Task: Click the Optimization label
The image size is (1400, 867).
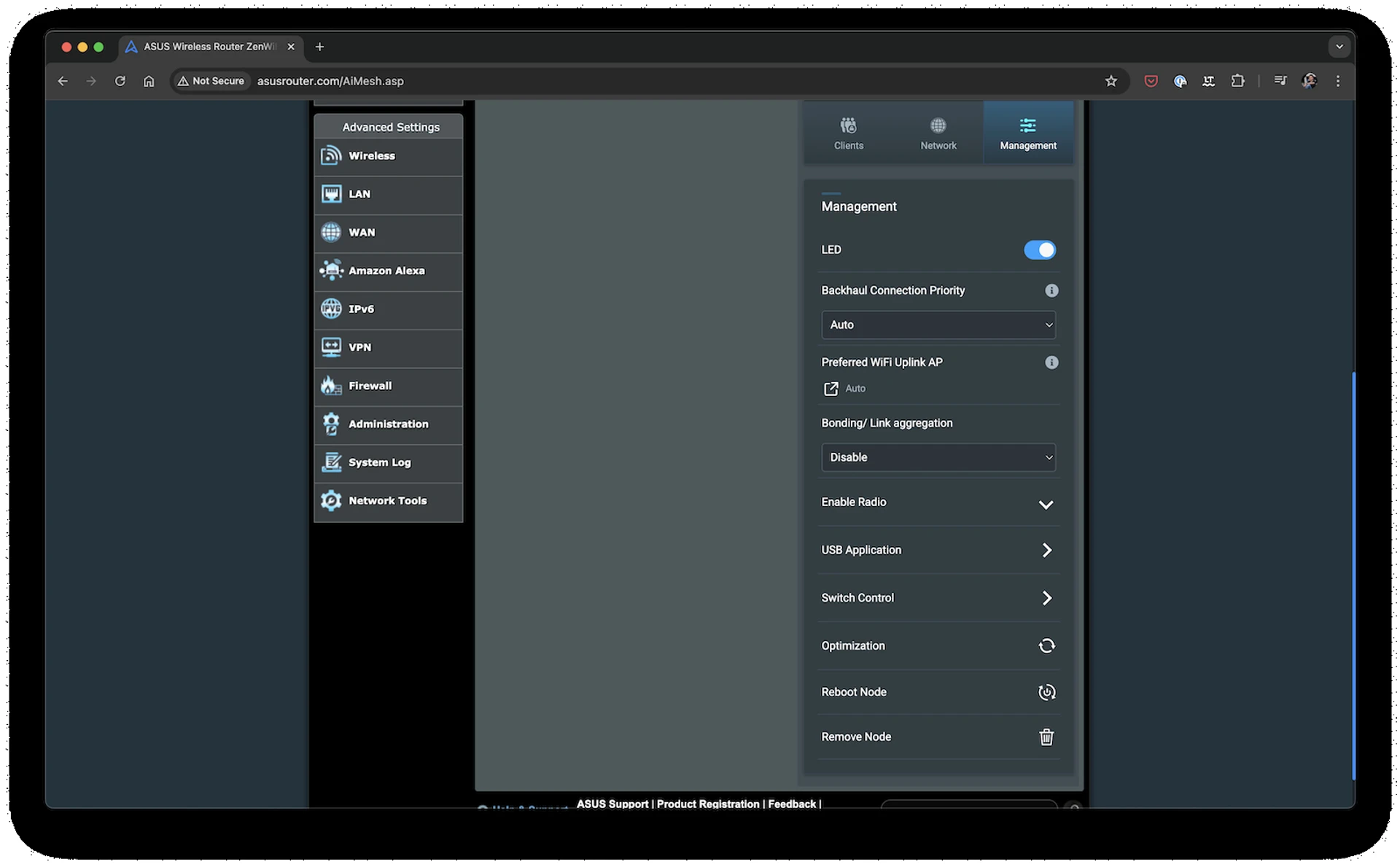Action: (x=853, y=645)
